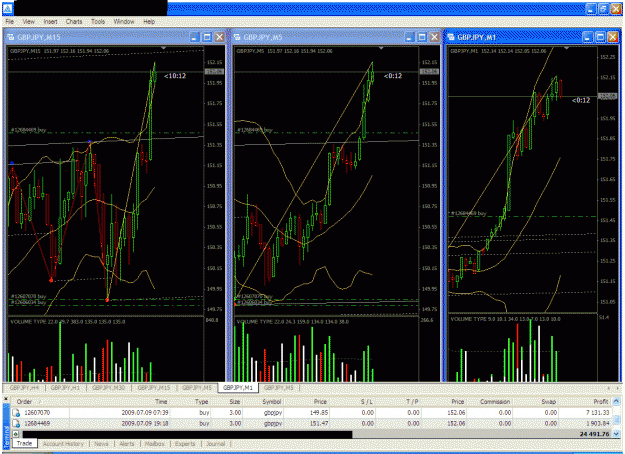625x454 pixels.
Task: Click open price 151.47 cell
Action: pyautogui.click(x=319, y=423)
